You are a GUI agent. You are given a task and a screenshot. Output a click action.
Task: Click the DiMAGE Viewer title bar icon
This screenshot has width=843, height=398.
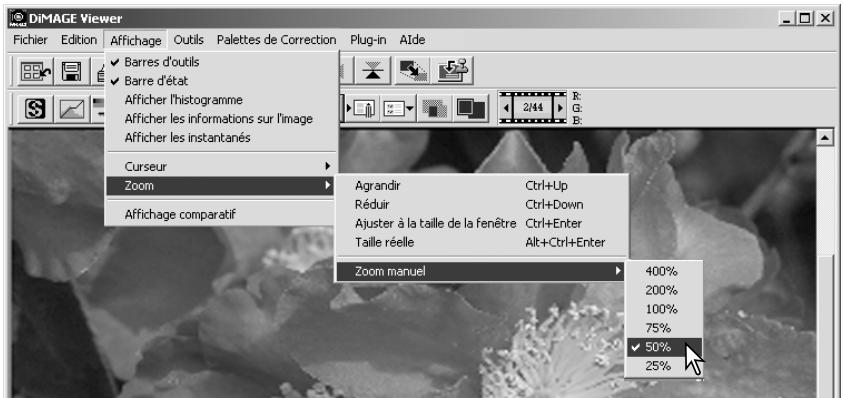(x=18, y=19)
